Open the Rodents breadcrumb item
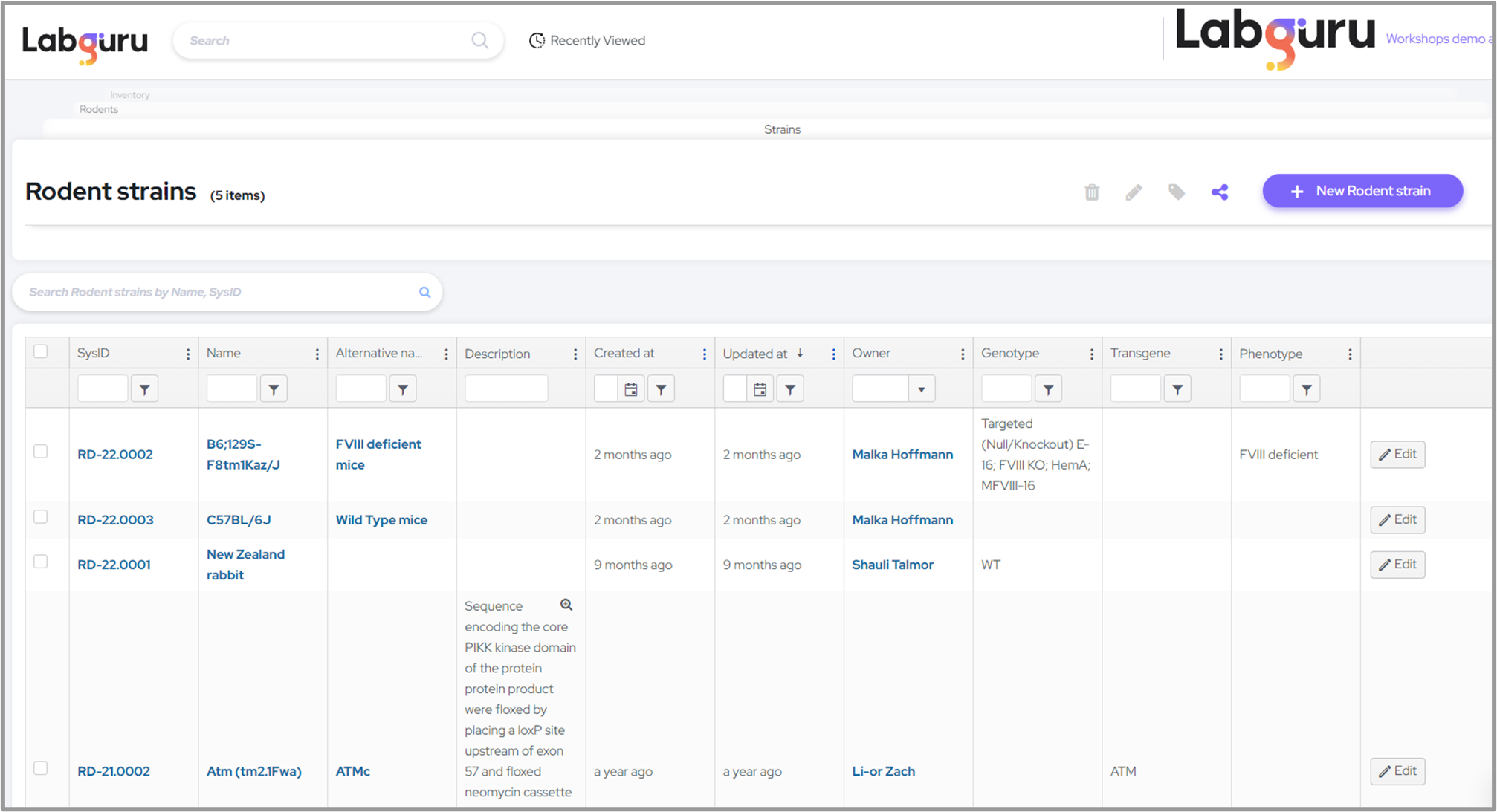 click(x=99, y=109)
